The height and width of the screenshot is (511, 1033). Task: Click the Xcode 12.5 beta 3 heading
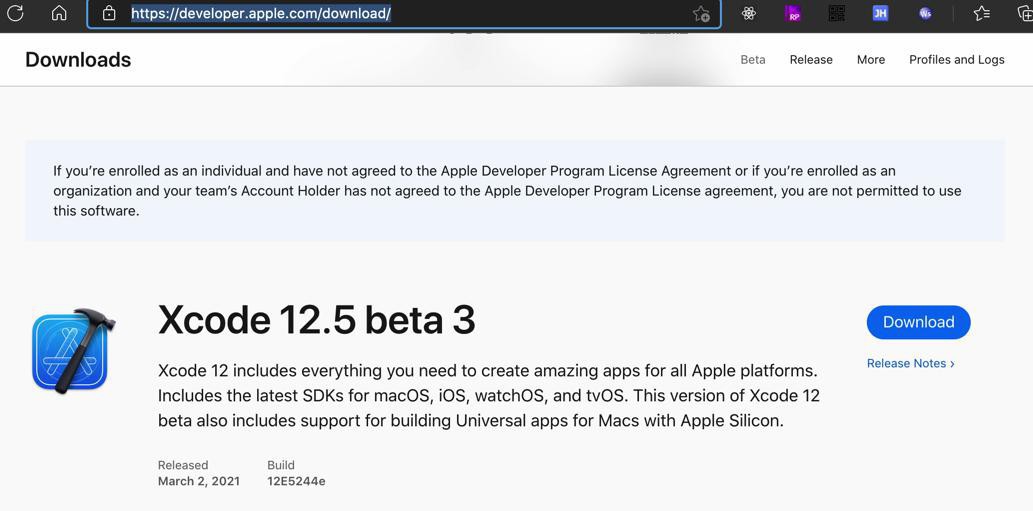tap(316, 321)
